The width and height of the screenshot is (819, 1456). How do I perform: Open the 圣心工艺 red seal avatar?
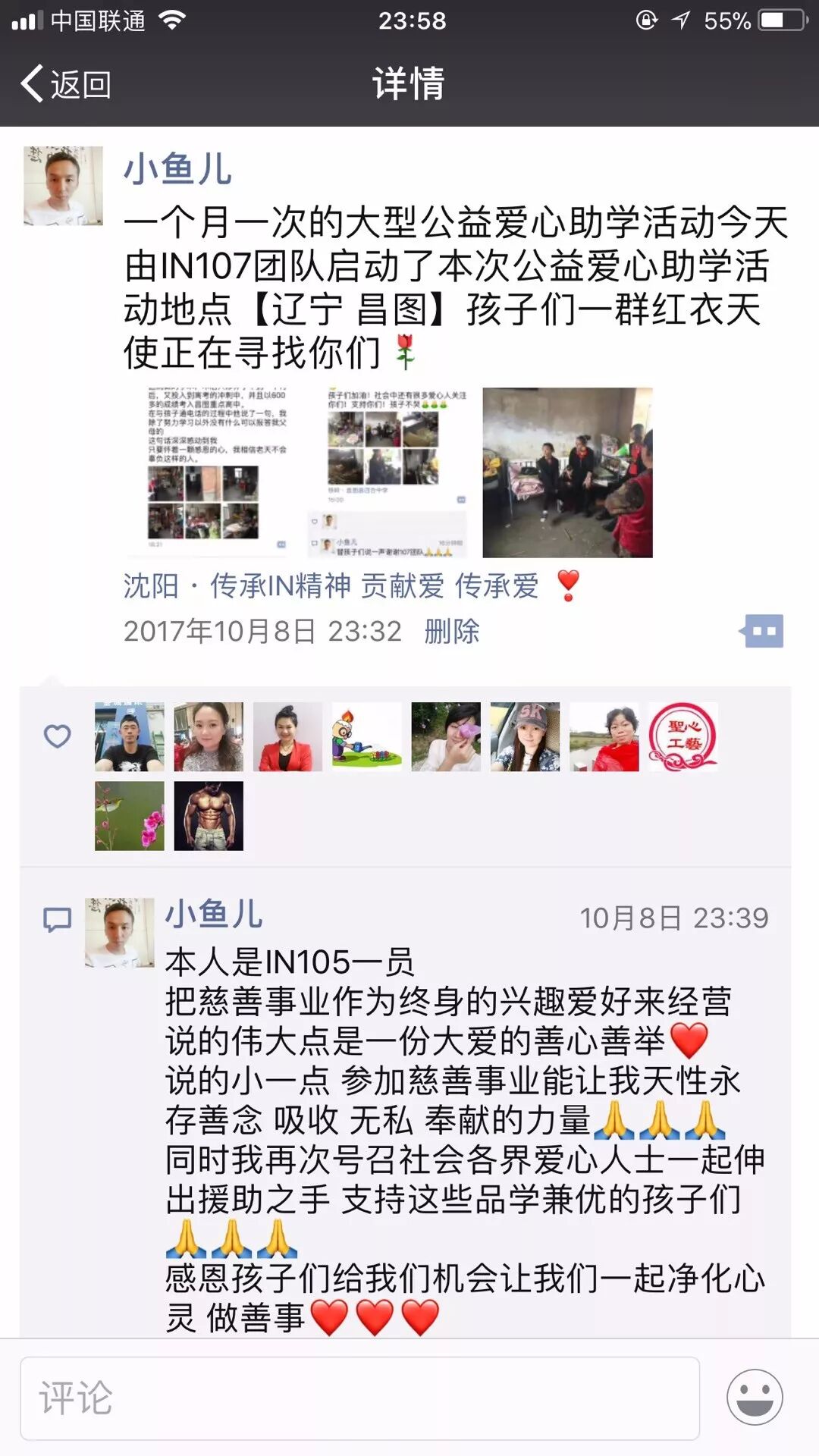(682, 736)
